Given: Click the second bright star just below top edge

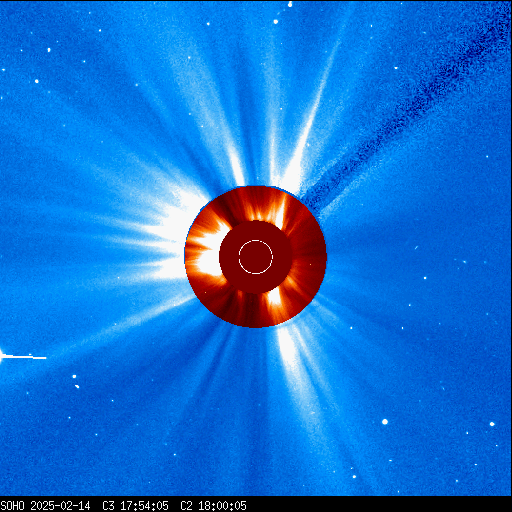Looking at the screenshot, I should (x=276, y=22).
